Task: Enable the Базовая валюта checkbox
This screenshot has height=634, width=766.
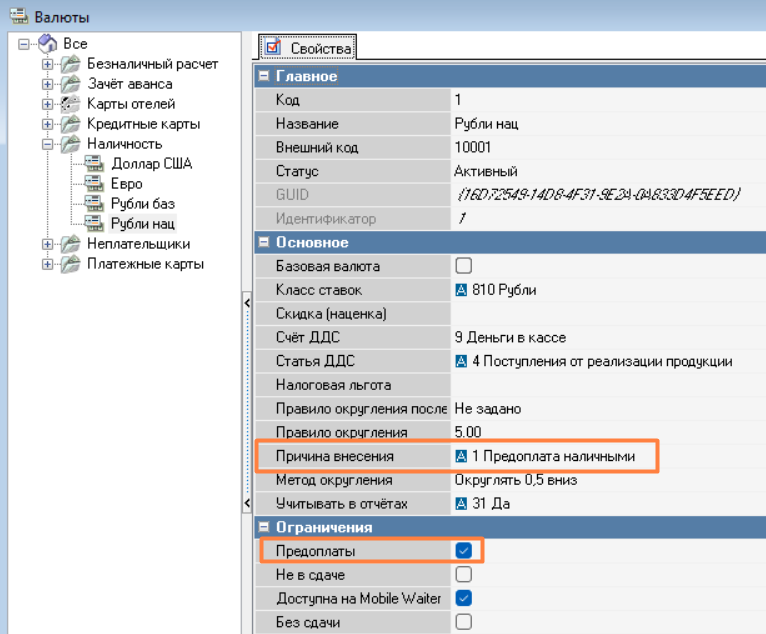Action: pos(463,266)
